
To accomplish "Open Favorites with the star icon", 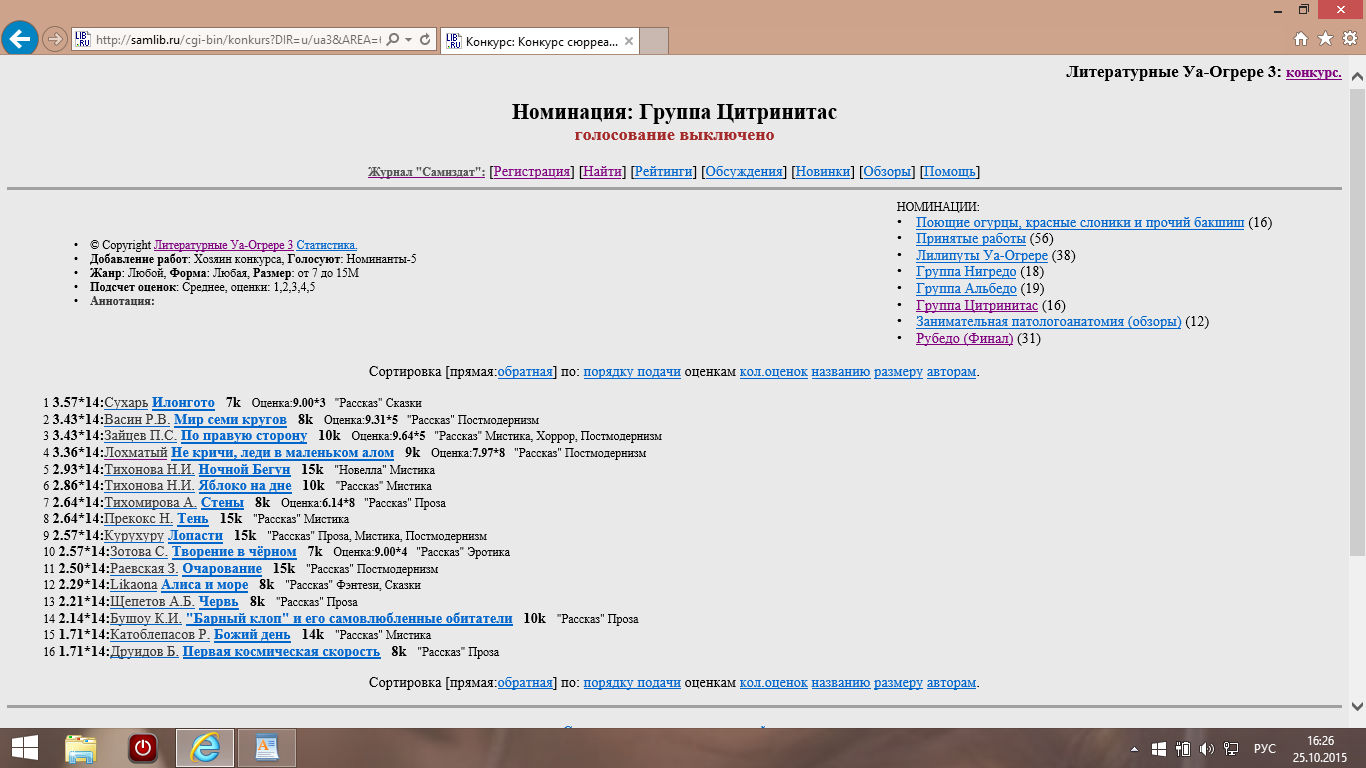I will click(x=1325, y=39).
